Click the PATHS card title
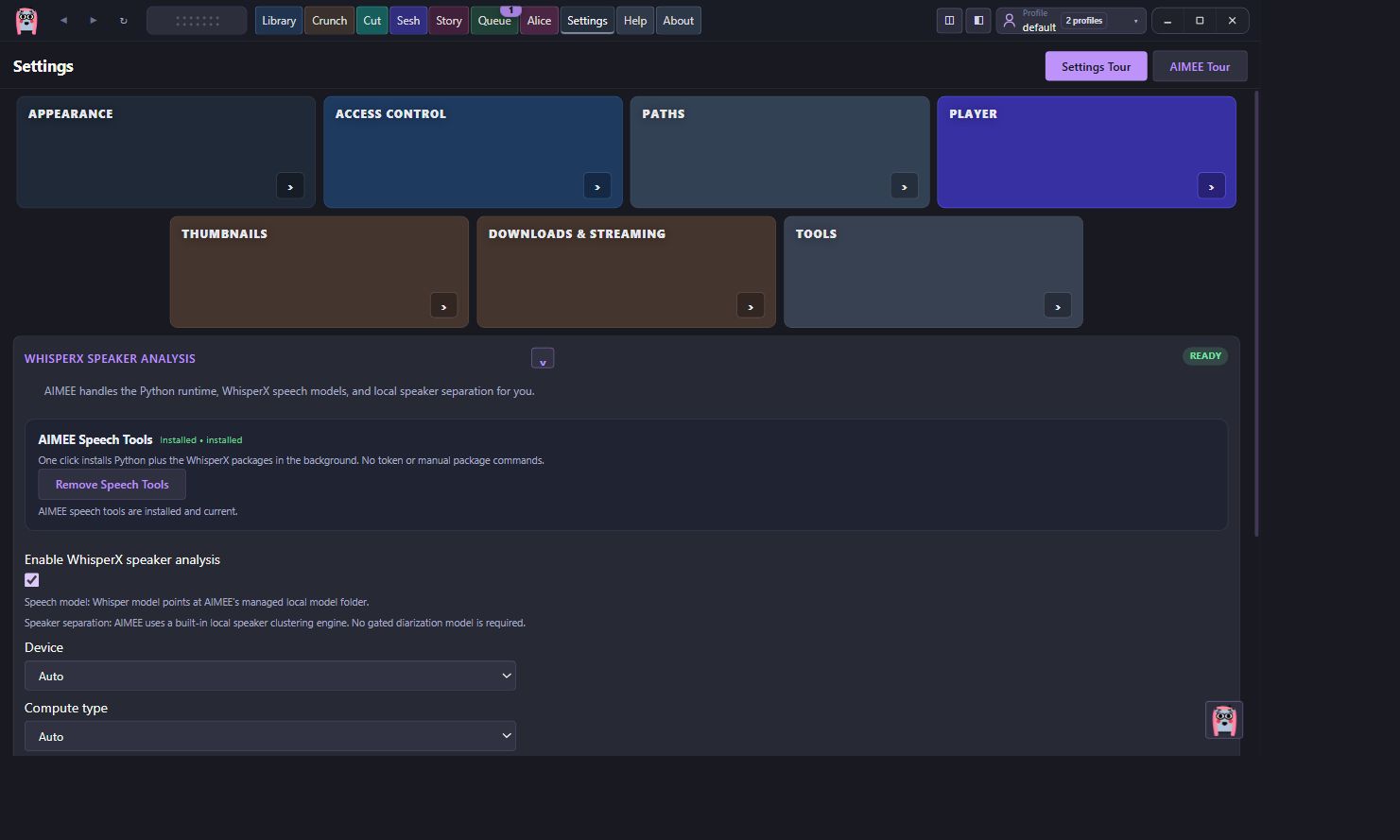This screenshot has width=1400, height=840. click(x=664, y=113)
